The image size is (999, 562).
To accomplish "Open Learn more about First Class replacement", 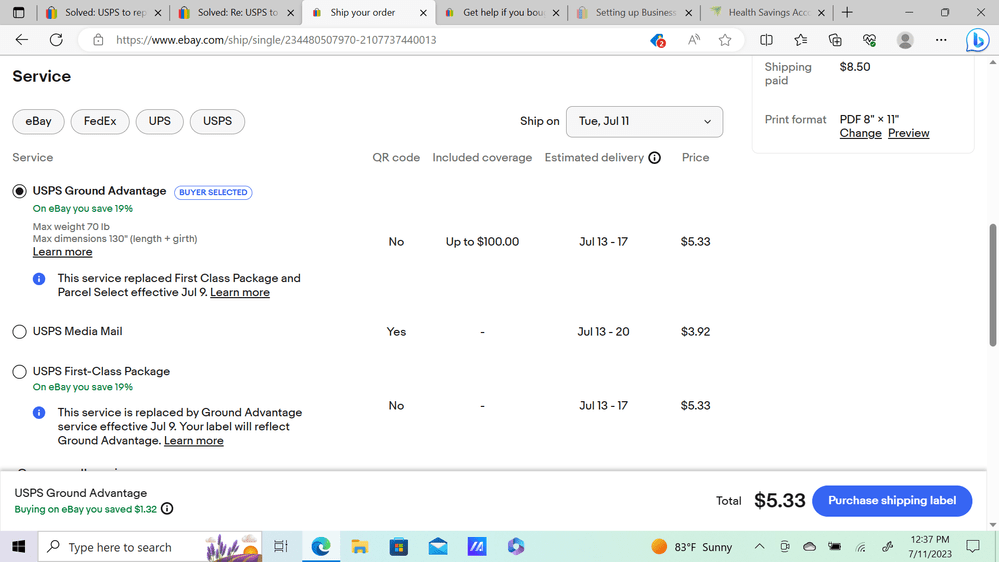I will (240, 292).
